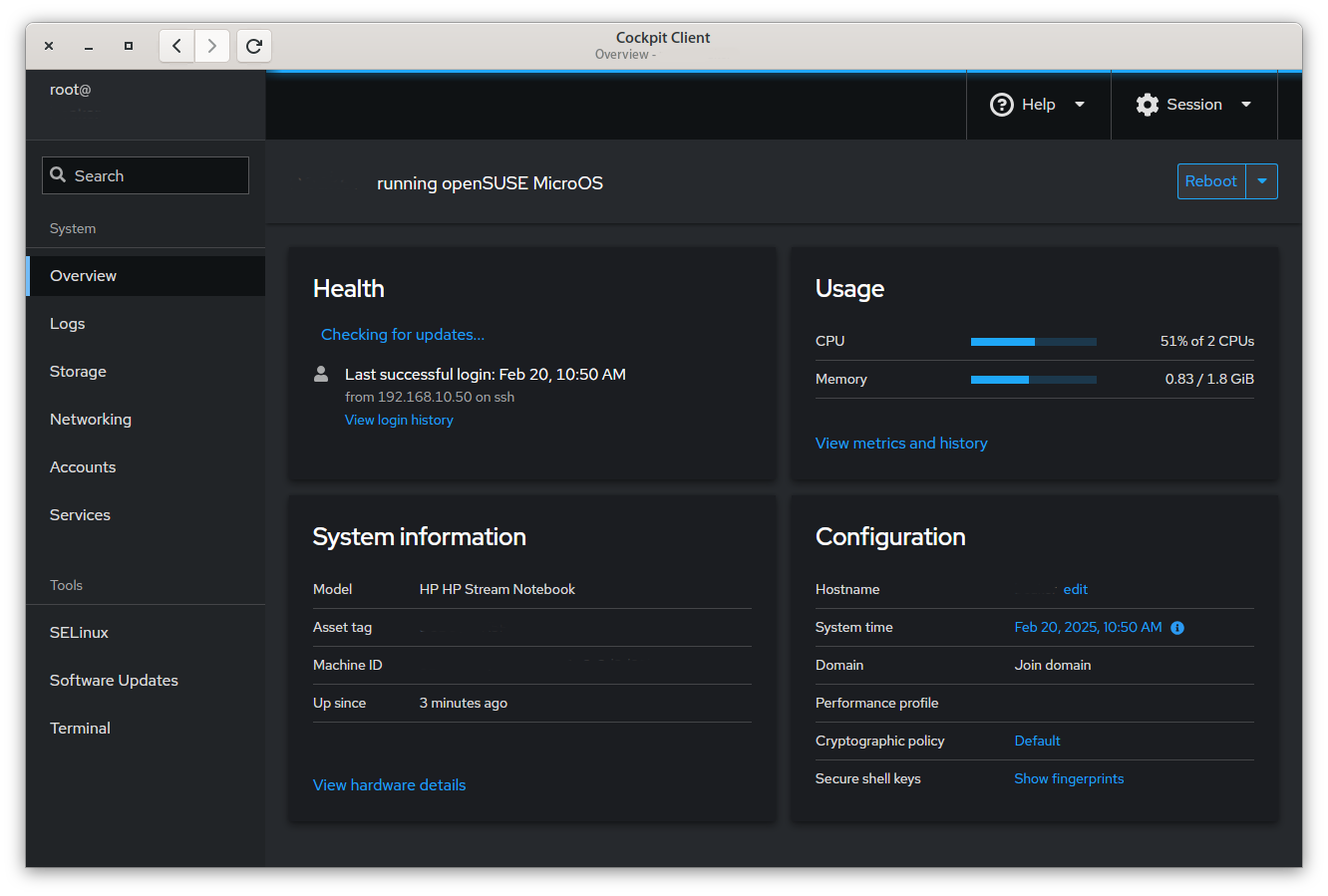Image resolution: width=1328 pixels, height=896 pixels.
Task: Open the Storage page in sidebar
Action: pos(78,372)
